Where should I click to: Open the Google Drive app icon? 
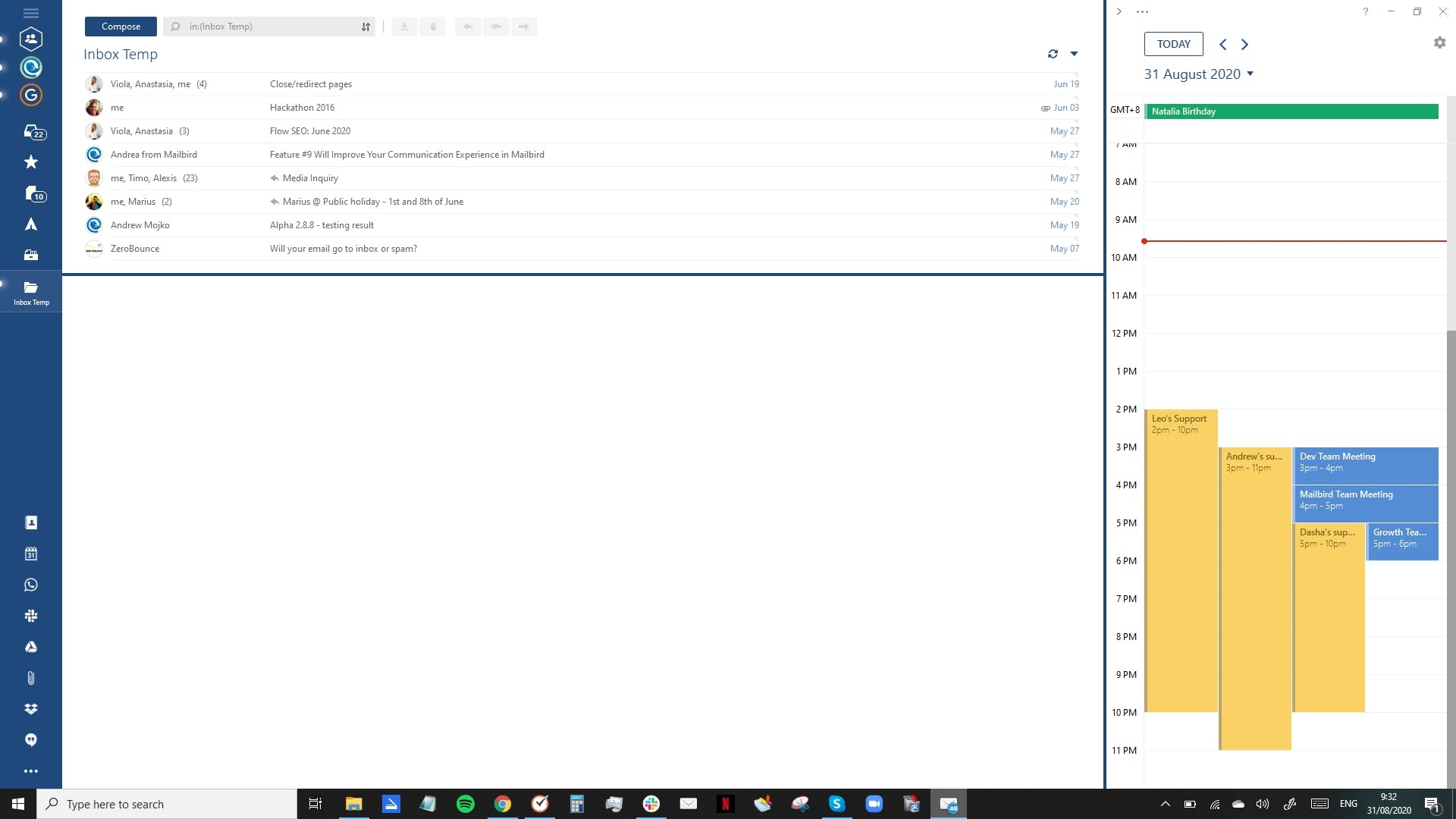tap(31, 647)
